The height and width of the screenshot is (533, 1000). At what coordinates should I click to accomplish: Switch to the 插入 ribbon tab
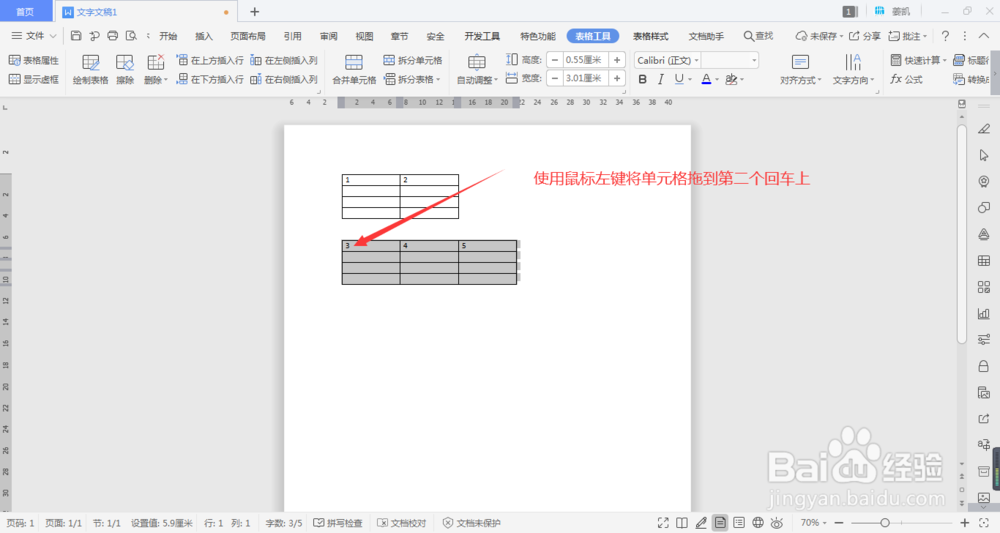pos(203,36)
